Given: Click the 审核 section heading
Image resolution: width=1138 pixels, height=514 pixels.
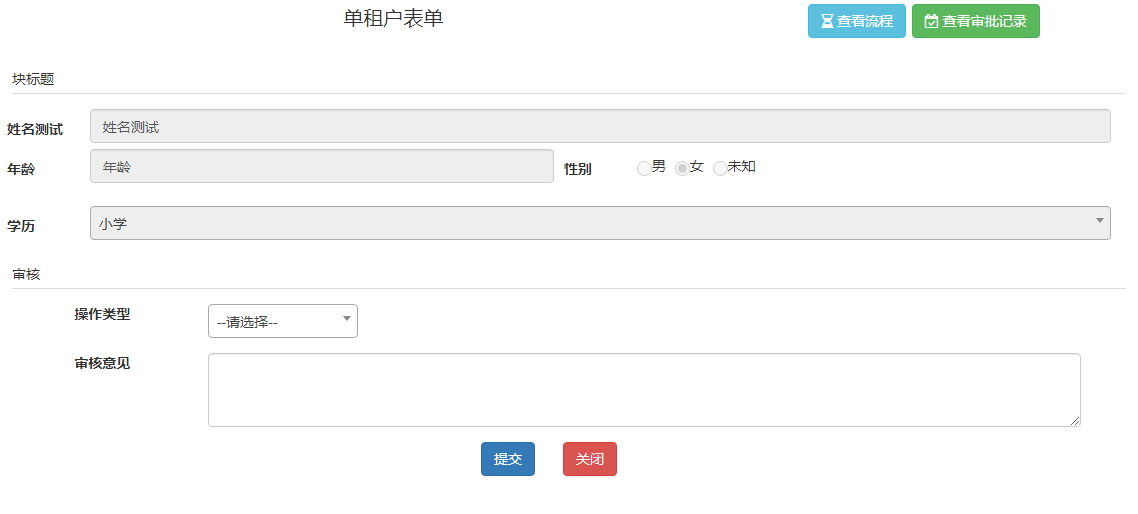Looking at the screenshot, I should (26, 274).
